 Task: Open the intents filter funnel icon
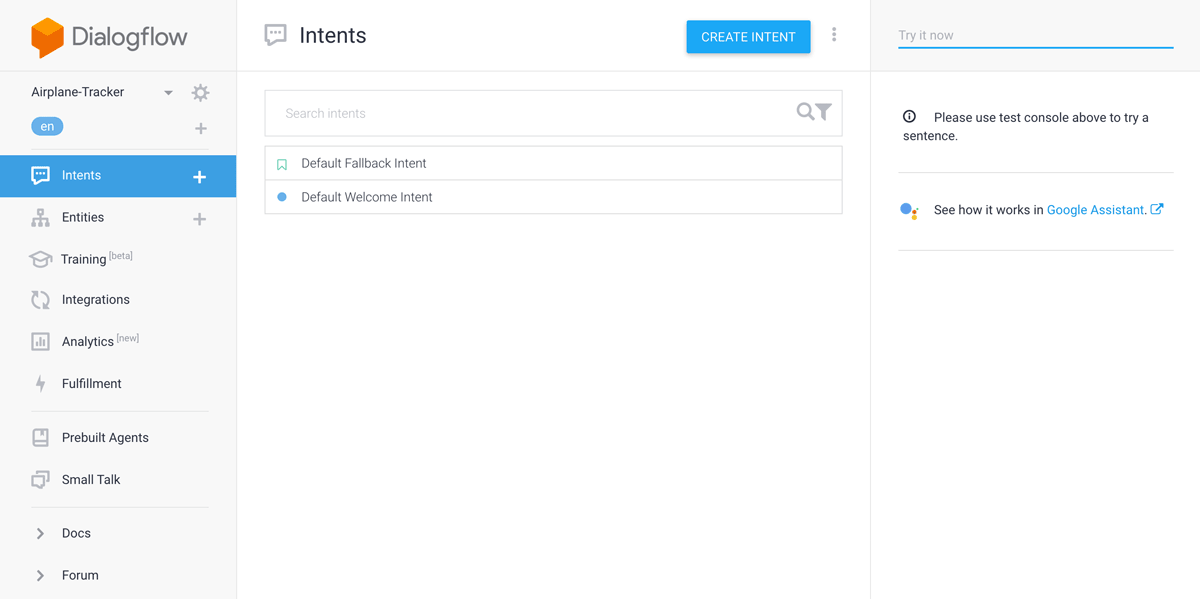point(823,112)
